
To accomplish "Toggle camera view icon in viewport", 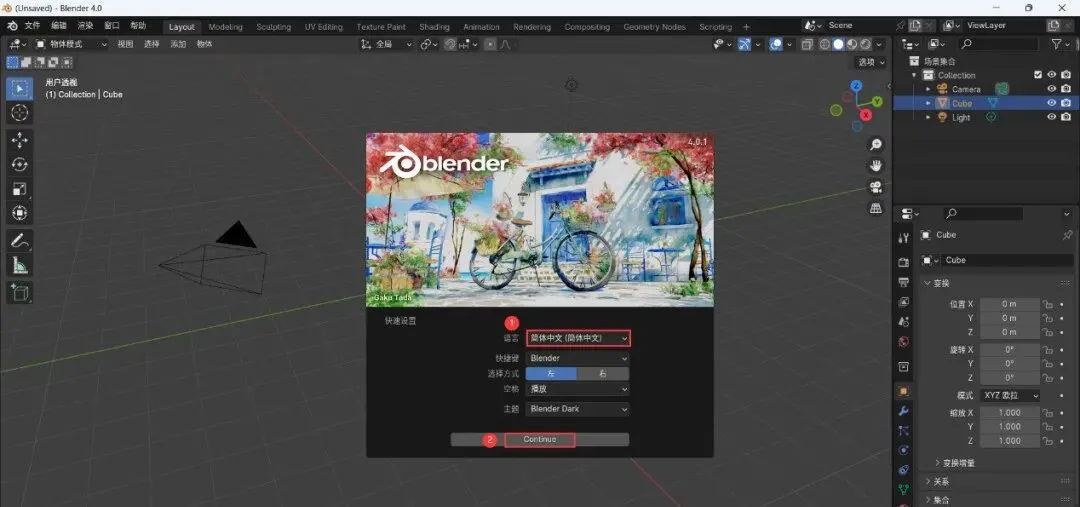I will click(876, 187).
